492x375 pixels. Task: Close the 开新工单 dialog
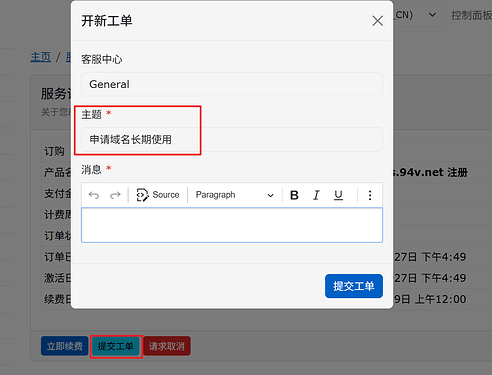tap(377, 21)
